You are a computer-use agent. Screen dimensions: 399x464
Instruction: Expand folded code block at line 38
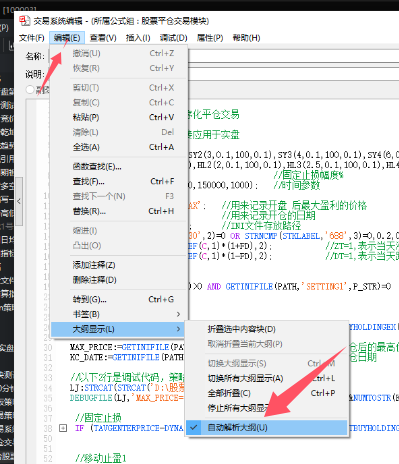tap(63, 428)
